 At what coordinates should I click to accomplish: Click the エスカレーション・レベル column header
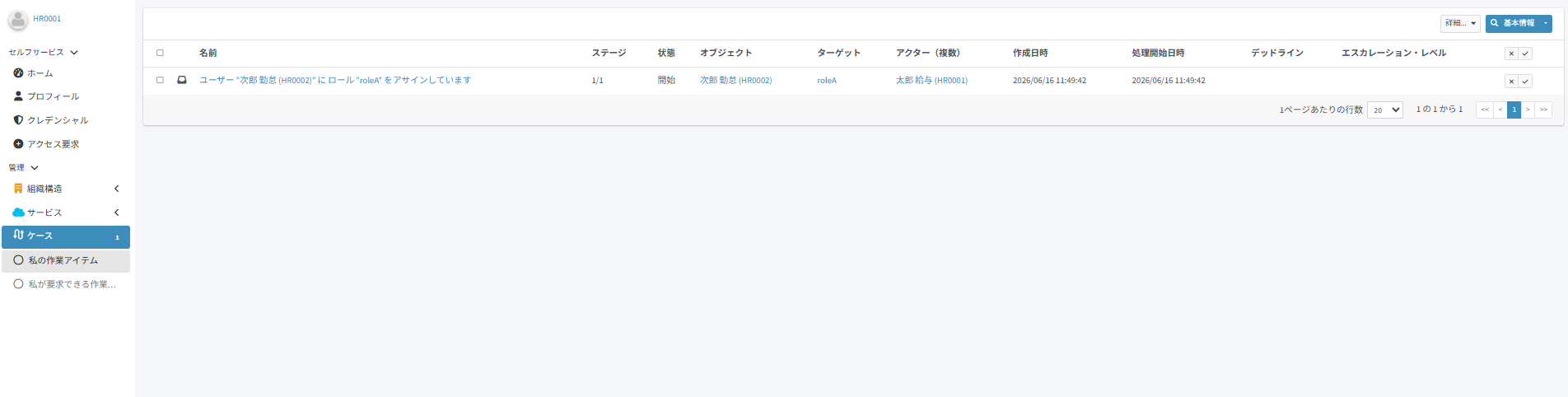(1393, 53)
